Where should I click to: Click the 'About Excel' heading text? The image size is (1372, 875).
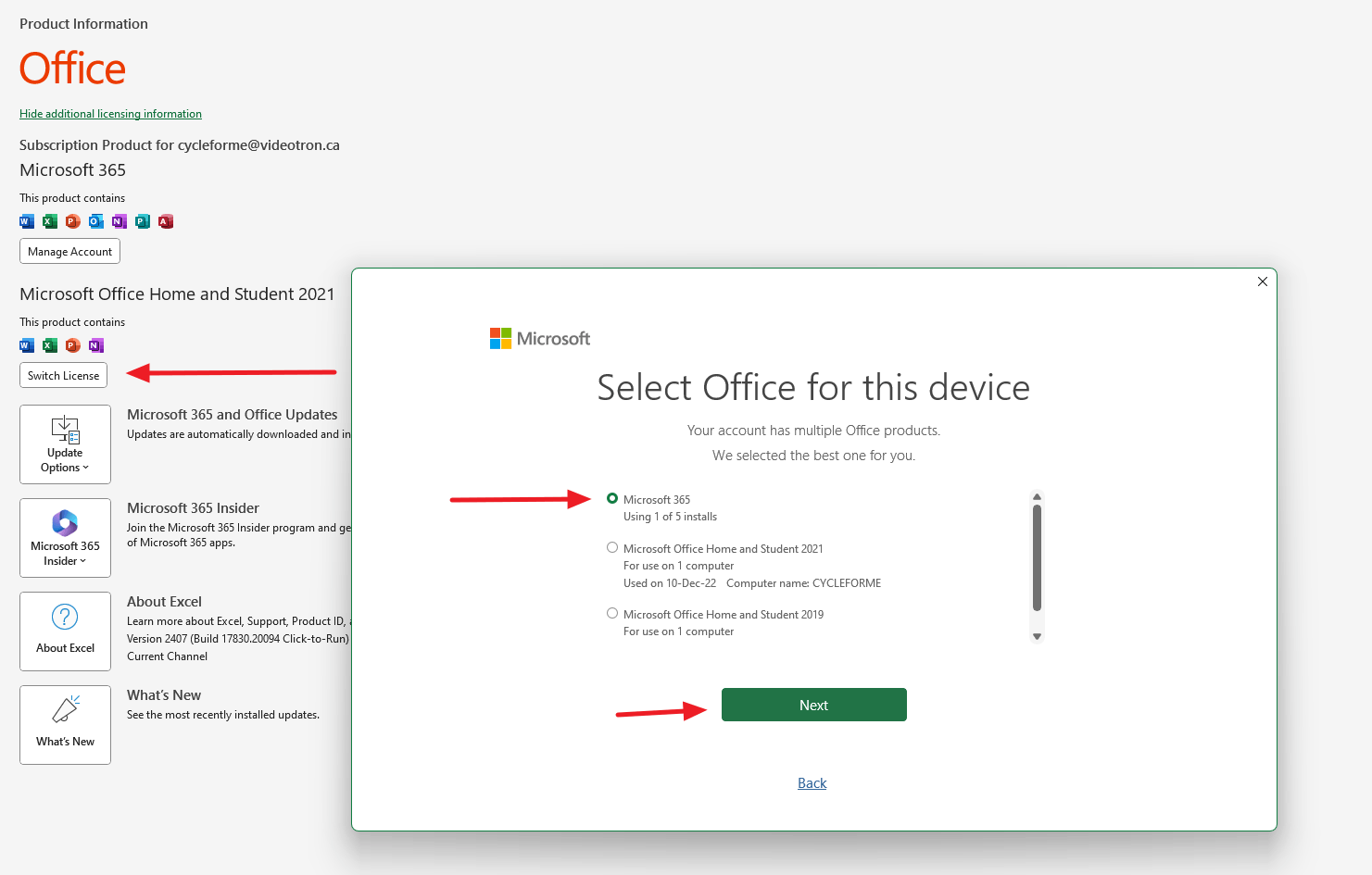coord(164,602)
